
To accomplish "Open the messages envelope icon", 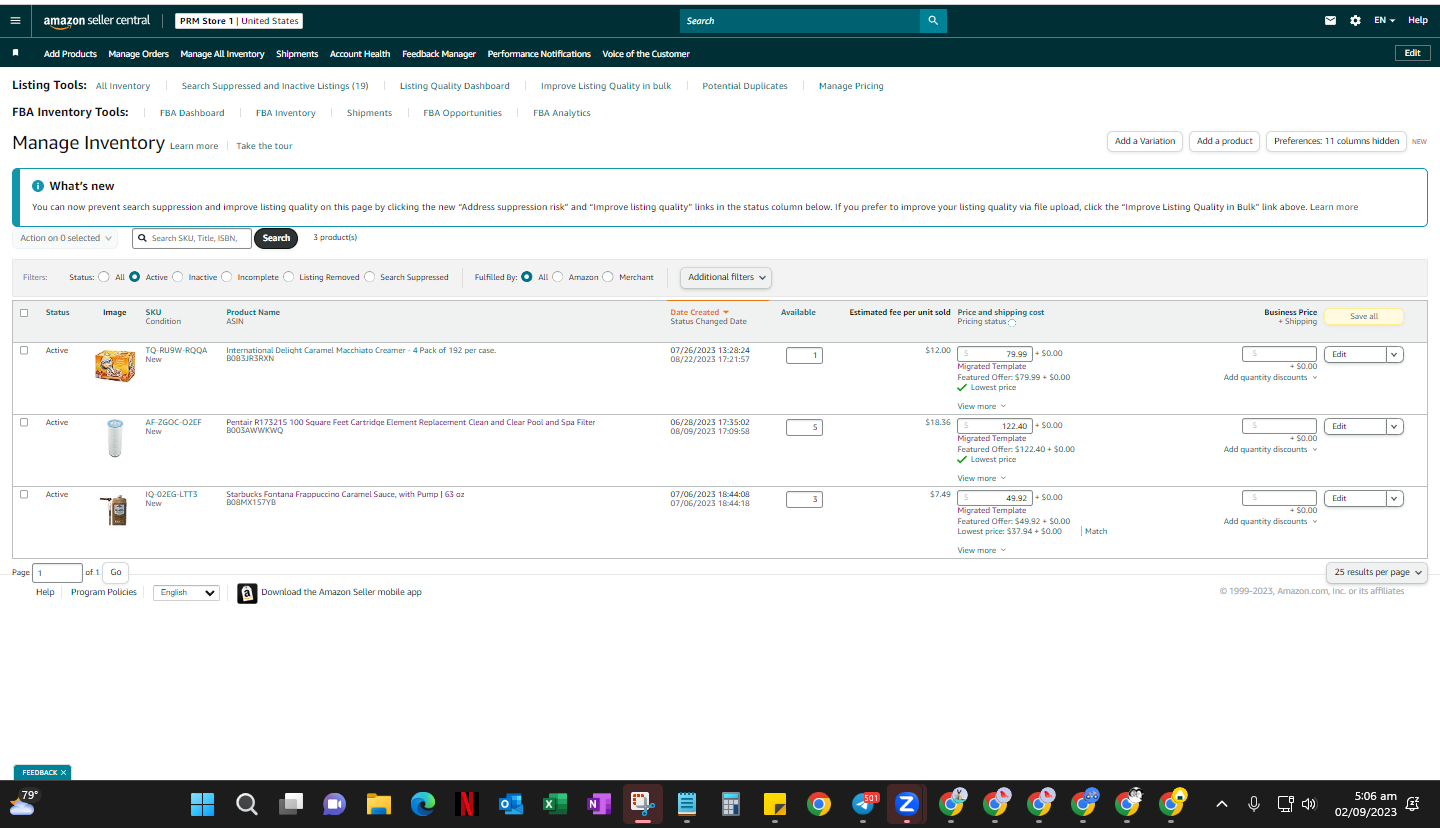I will click(1330, 20).
